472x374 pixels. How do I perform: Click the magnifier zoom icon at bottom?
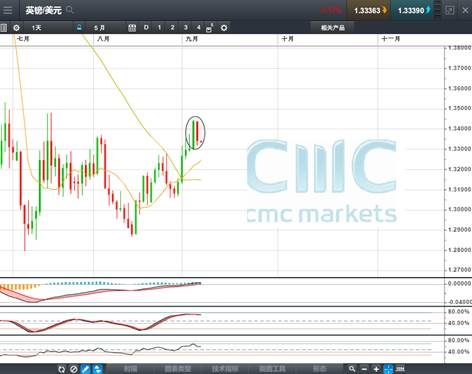[352, 369]
